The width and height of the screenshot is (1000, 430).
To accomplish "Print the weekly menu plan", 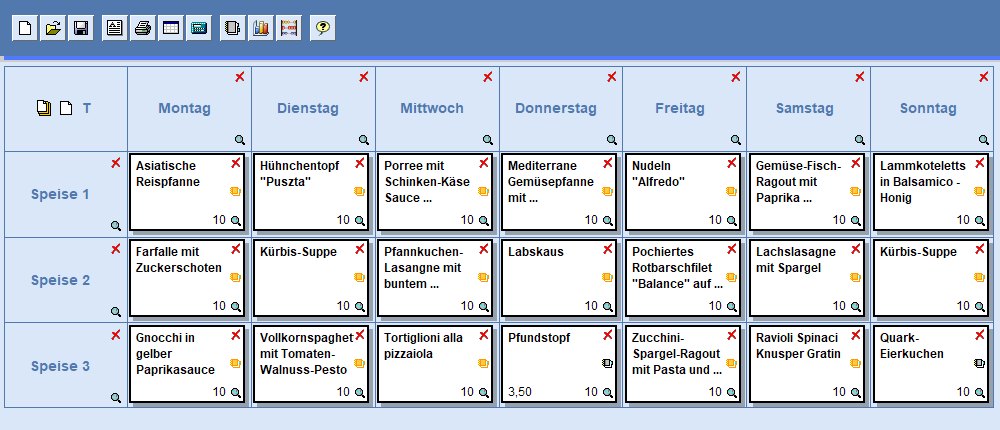I will click(143, 28).
